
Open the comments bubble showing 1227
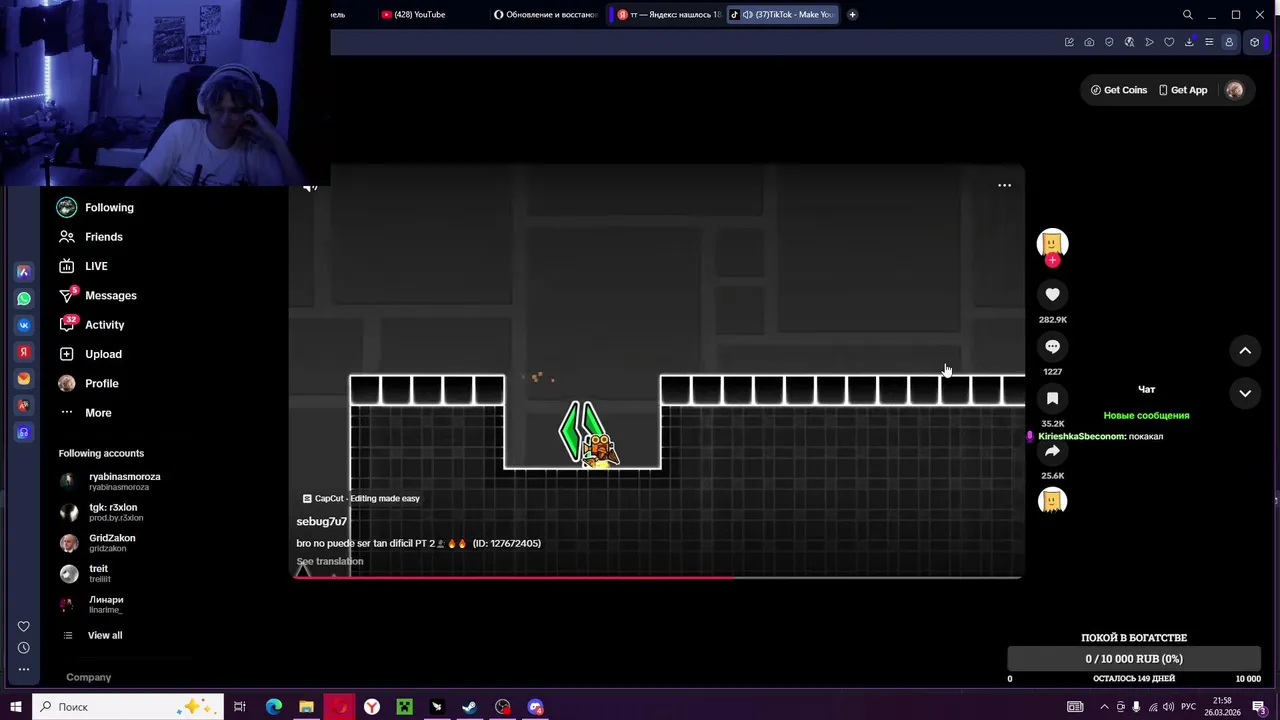coord(1052,346)
